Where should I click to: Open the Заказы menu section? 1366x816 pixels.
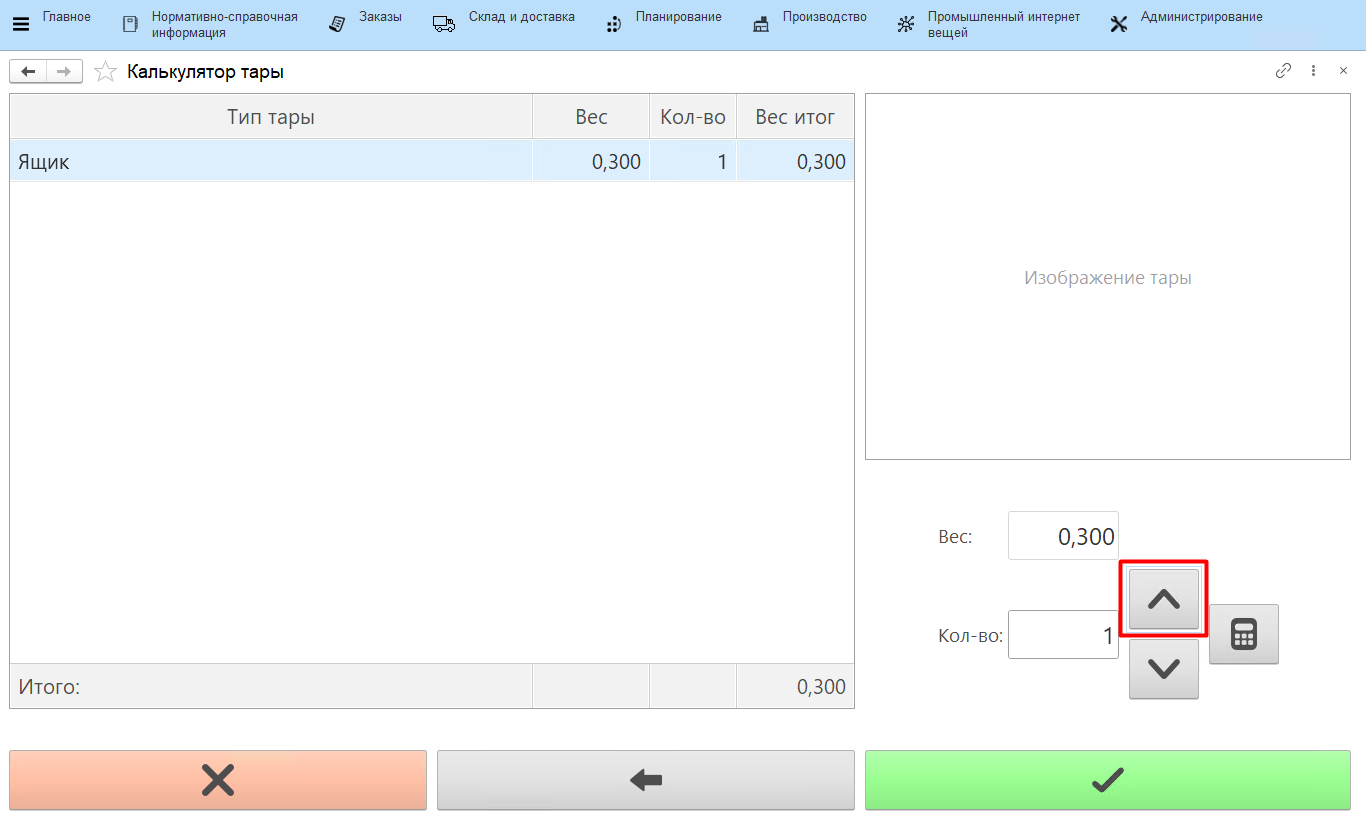[x=366, y=24]
